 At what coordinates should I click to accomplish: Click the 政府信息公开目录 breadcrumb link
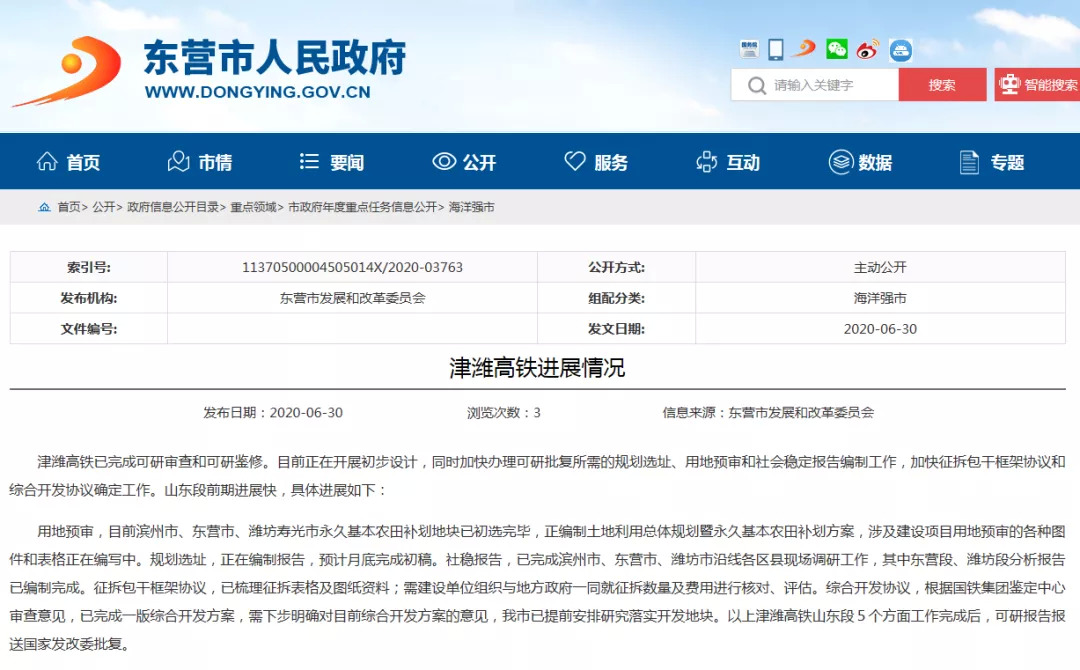point(172,207)
